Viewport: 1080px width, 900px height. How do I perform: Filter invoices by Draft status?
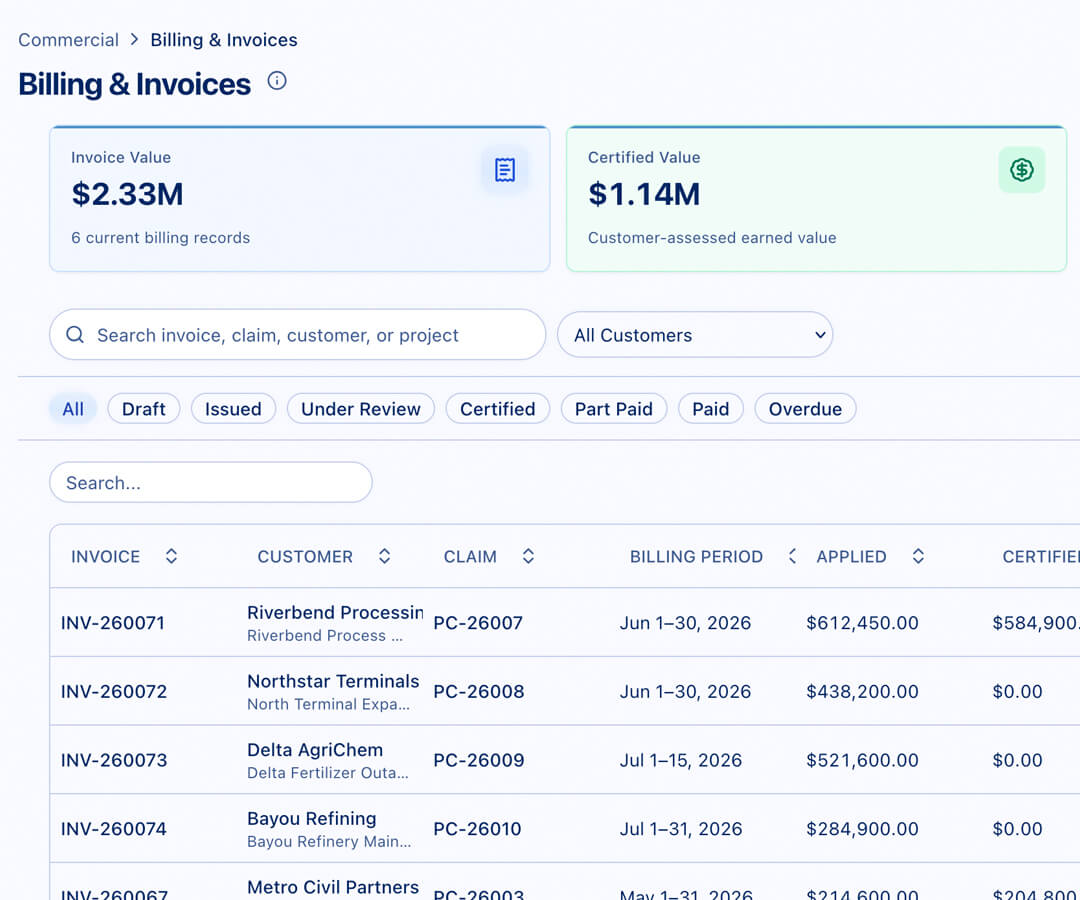pos(144,409)
